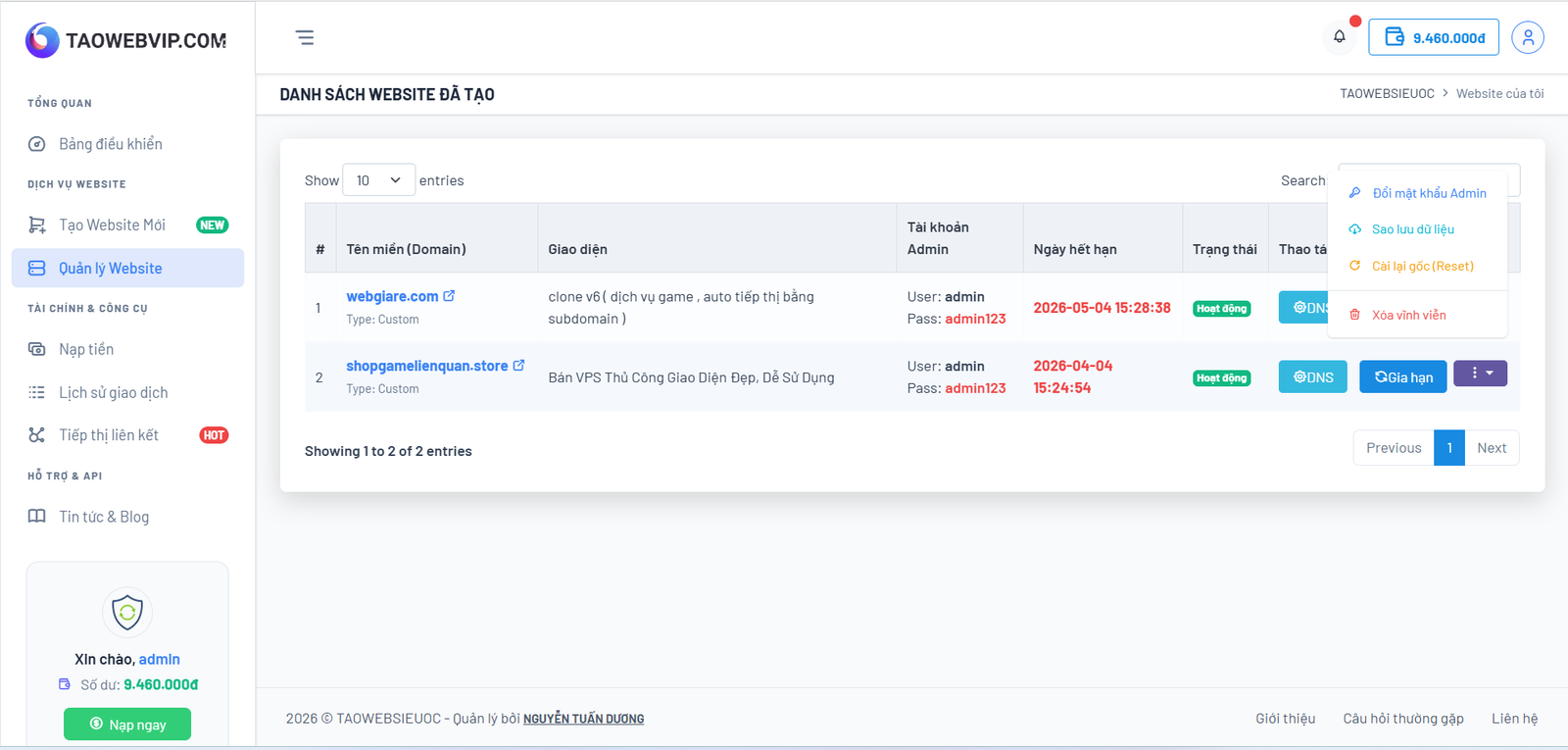Click DNS button in second row
1568x750 pixels.
coord(1312,377)
